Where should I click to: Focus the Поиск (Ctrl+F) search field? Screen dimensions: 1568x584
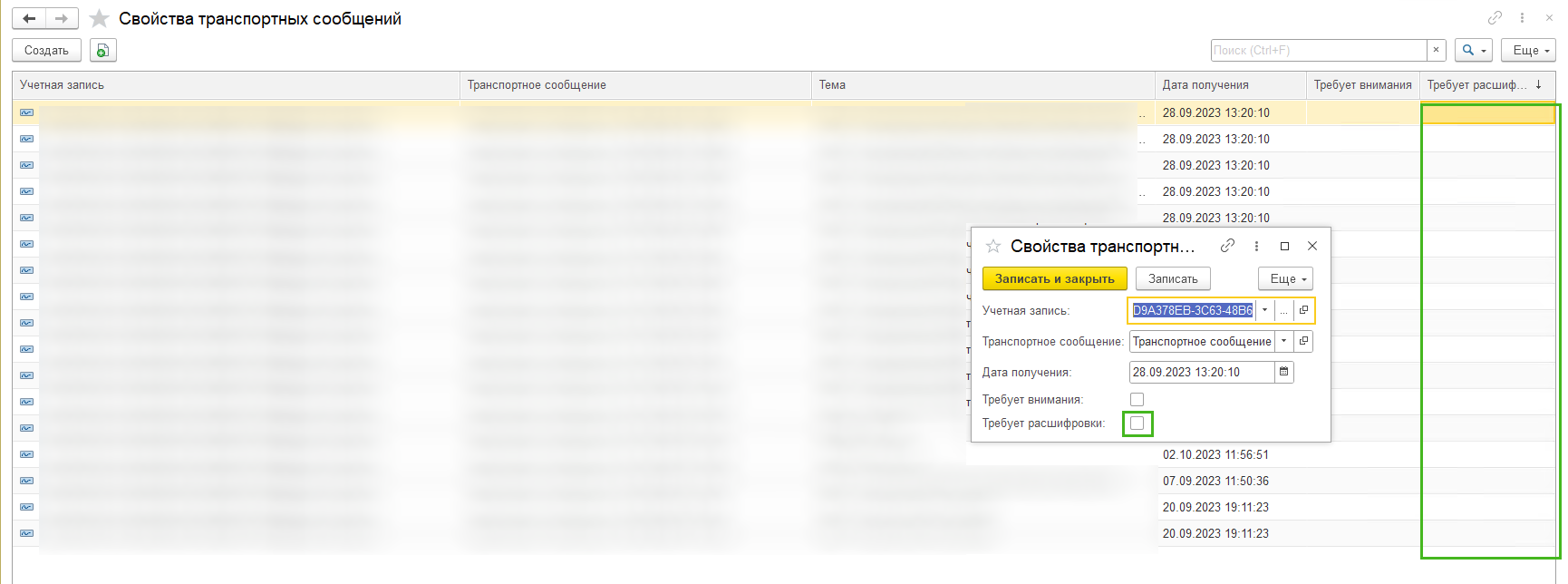click(1319, 51)
